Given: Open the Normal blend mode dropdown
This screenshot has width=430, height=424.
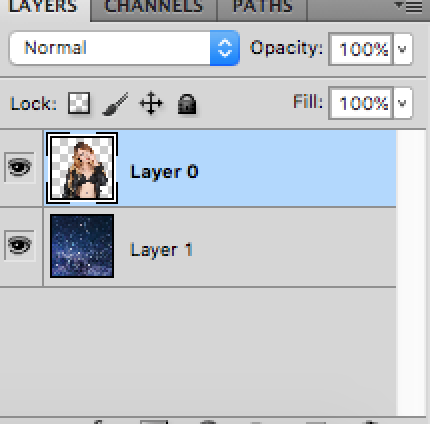Looking at the screenshot, I should (124, 48).
